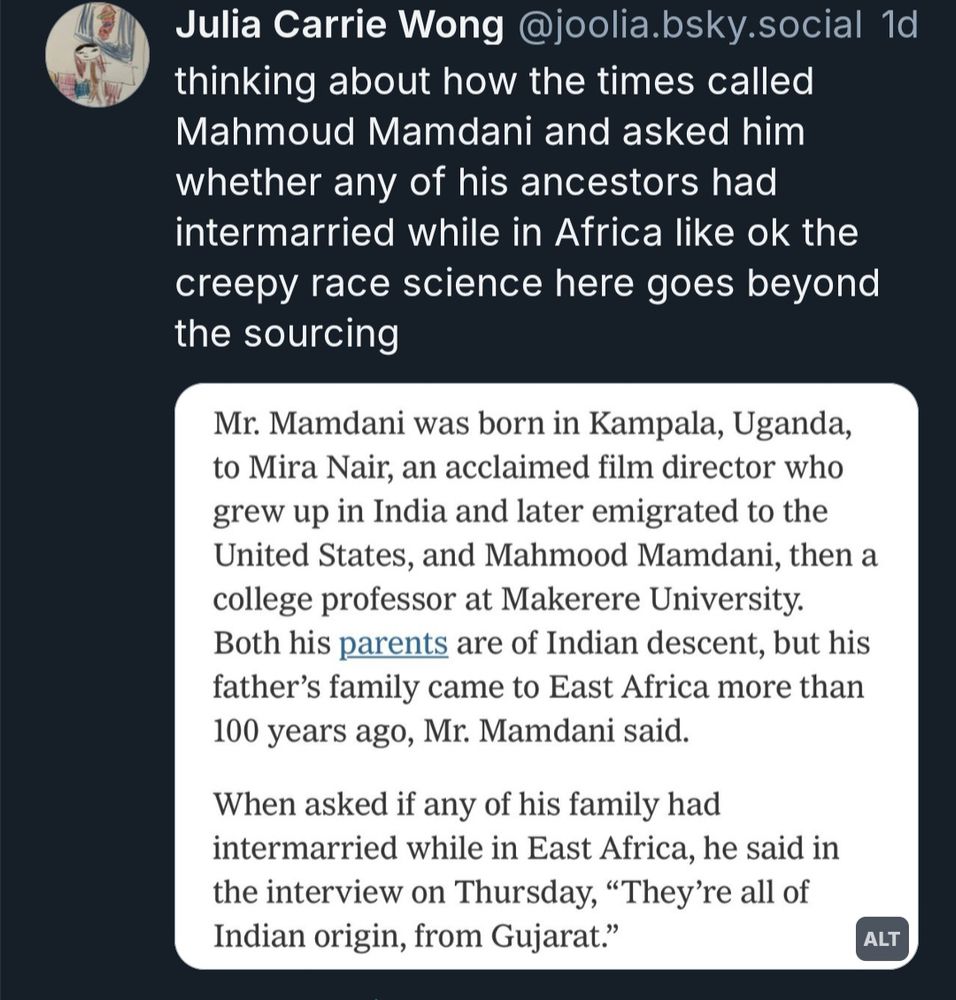Click the ALT badge on the image
Image resolution: width=956 pixels, height=1000 pixels.
coord(881,939)
